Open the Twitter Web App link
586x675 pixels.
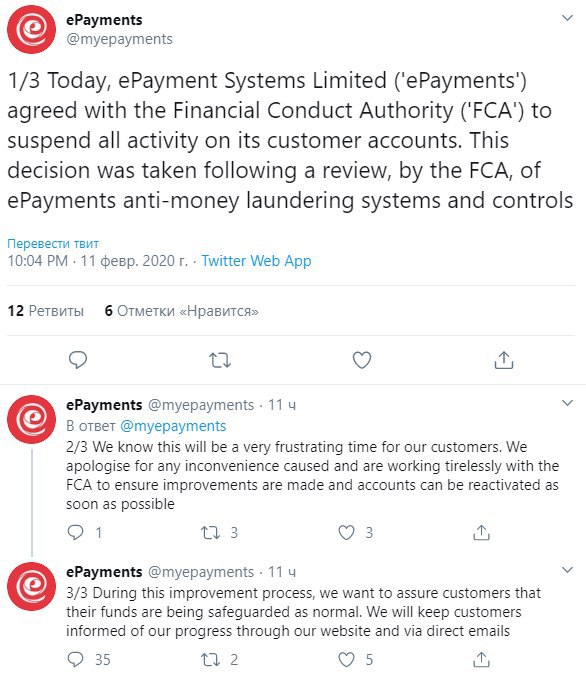[x=256, y=261]
